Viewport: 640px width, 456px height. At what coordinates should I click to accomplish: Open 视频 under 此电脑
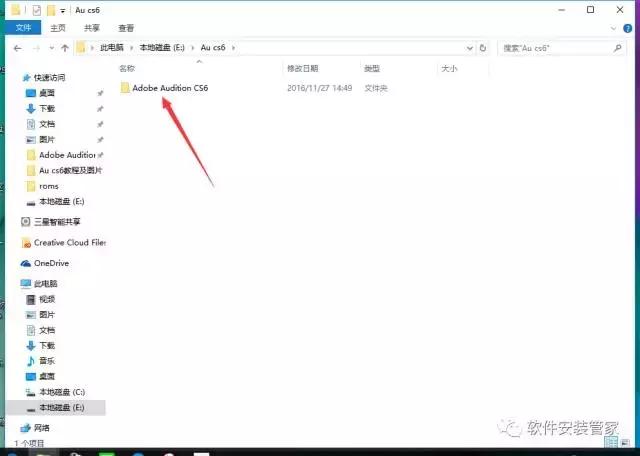click(47, 299)
